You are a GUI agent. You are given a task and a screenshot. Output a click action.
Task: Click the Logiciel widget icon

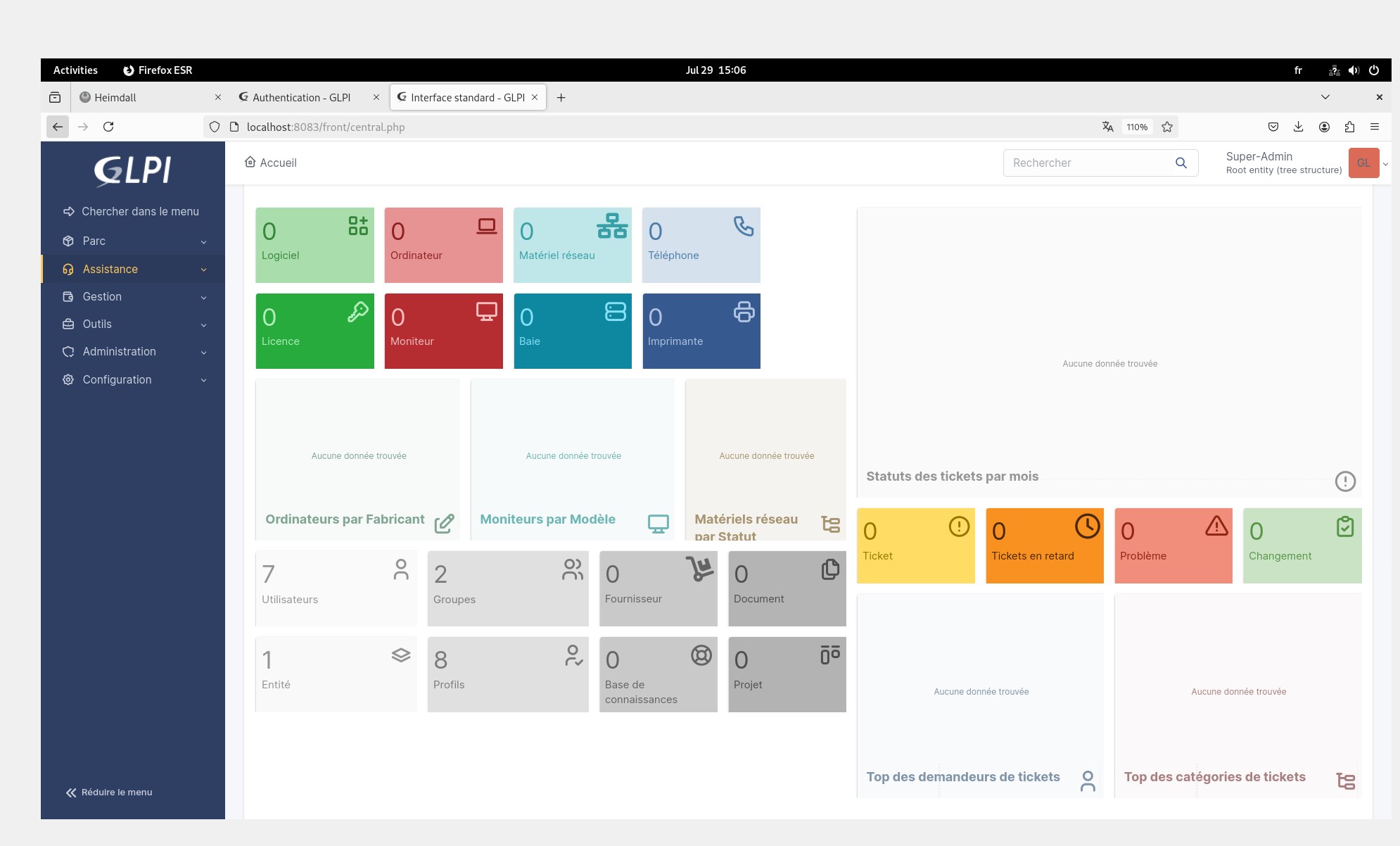click(x=358, y=225)
